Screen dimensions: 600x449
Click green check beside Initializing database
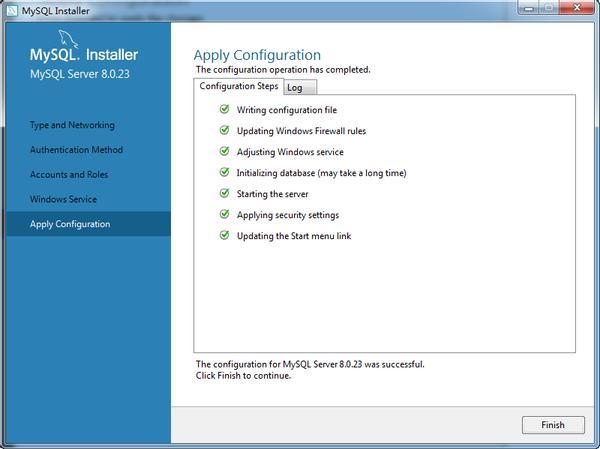(x=224, y=173)
